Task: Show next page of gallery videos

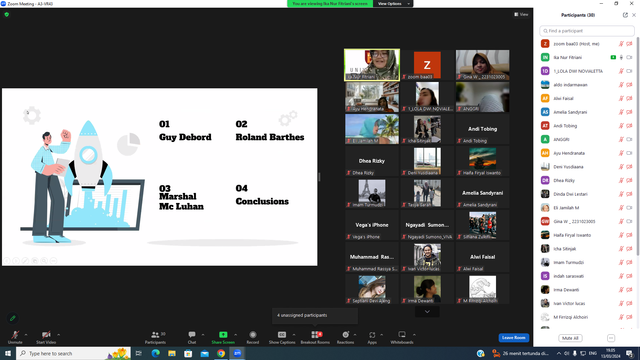Action: [427, 312]
